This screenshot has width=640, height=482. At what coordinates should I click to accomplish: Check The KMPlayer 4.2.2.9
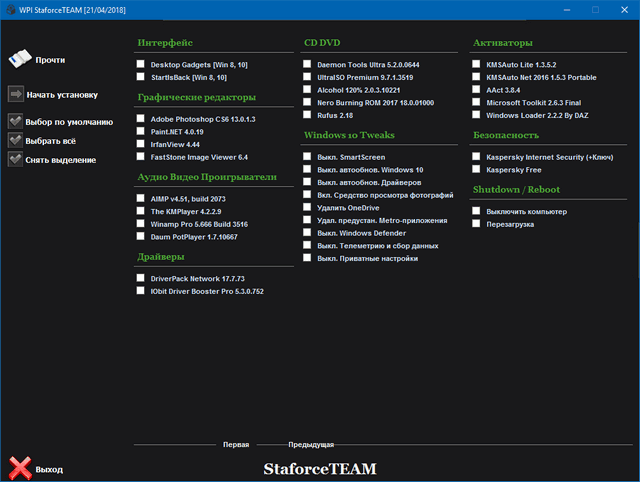point(140,211)
